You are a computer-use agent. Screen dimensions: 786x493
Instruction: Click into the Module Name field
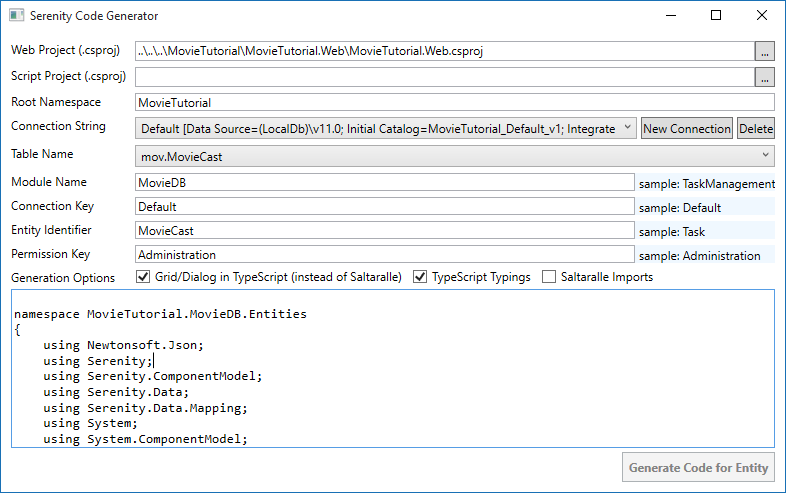[x=385, y=182]
